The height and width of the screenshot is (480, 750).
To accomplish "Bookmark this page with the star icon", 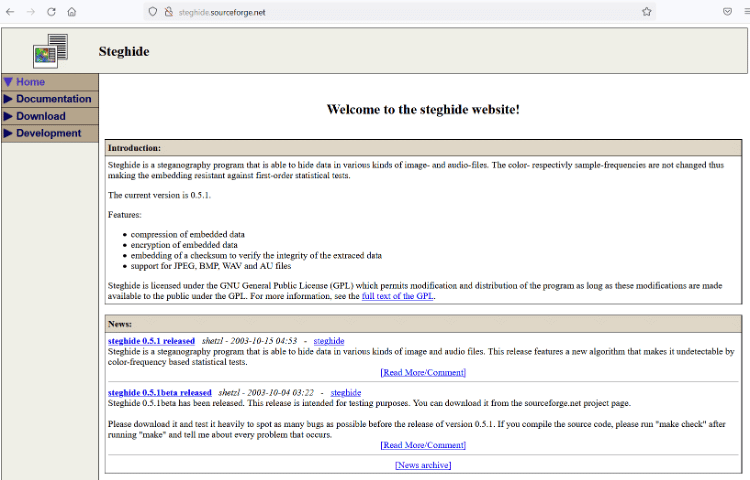I will click(x=647, y=12).
